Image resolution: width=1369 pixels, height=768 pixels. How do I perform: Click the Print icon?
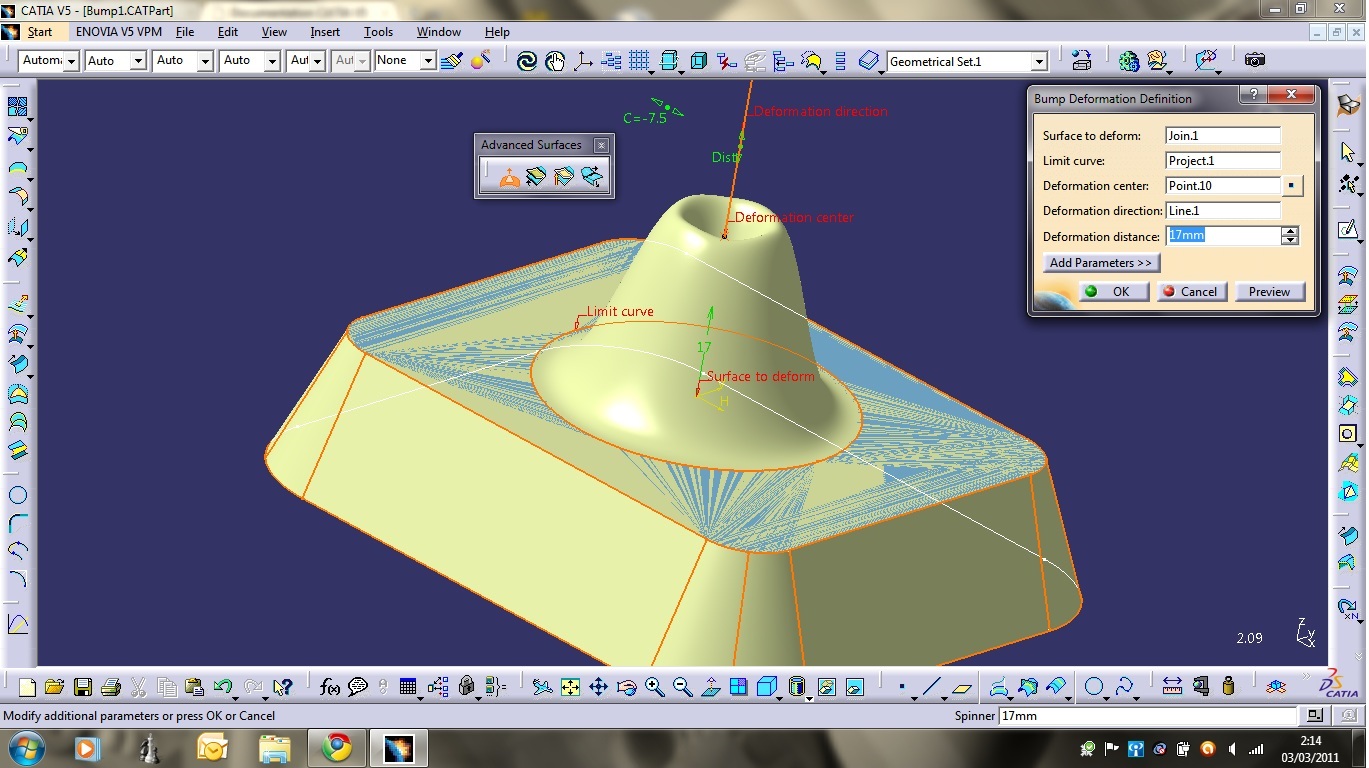[x=111, y=687]
